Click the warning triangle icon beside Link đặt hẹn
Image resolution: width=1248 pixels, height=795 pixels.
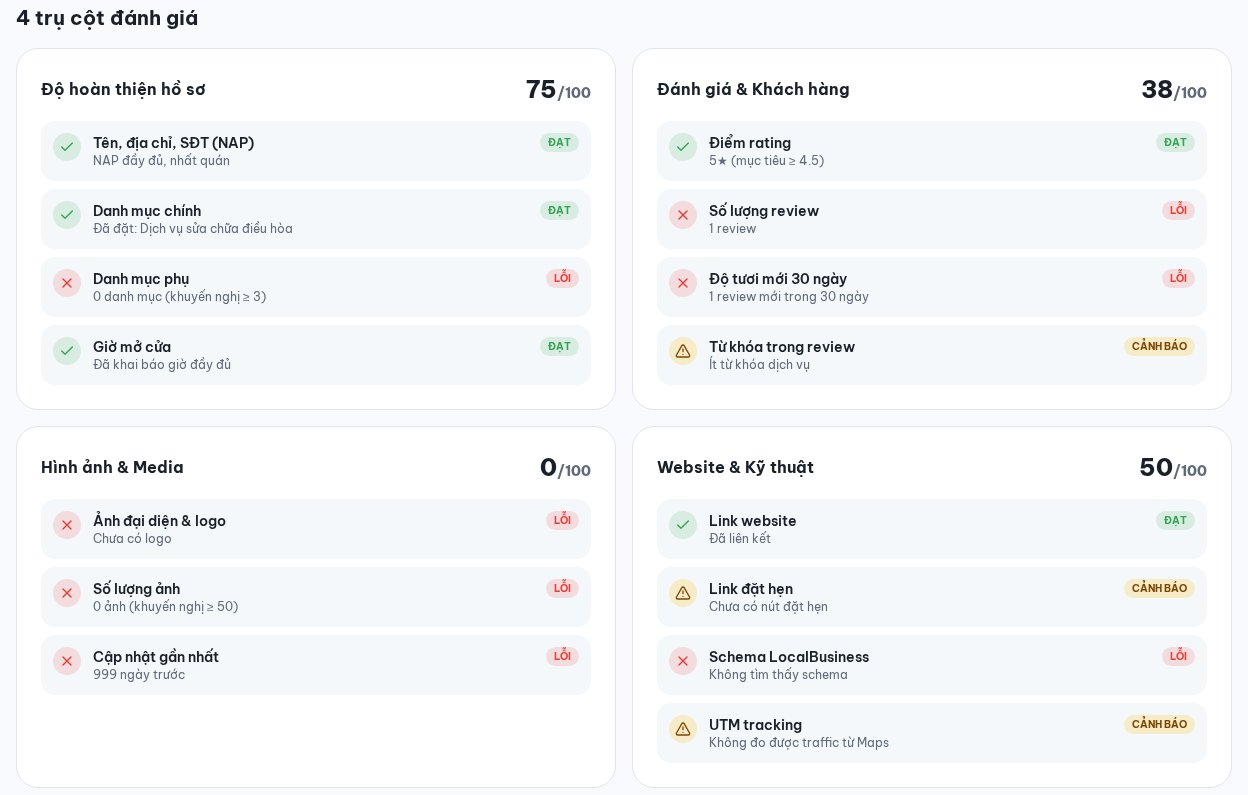(x=683, y=593)
